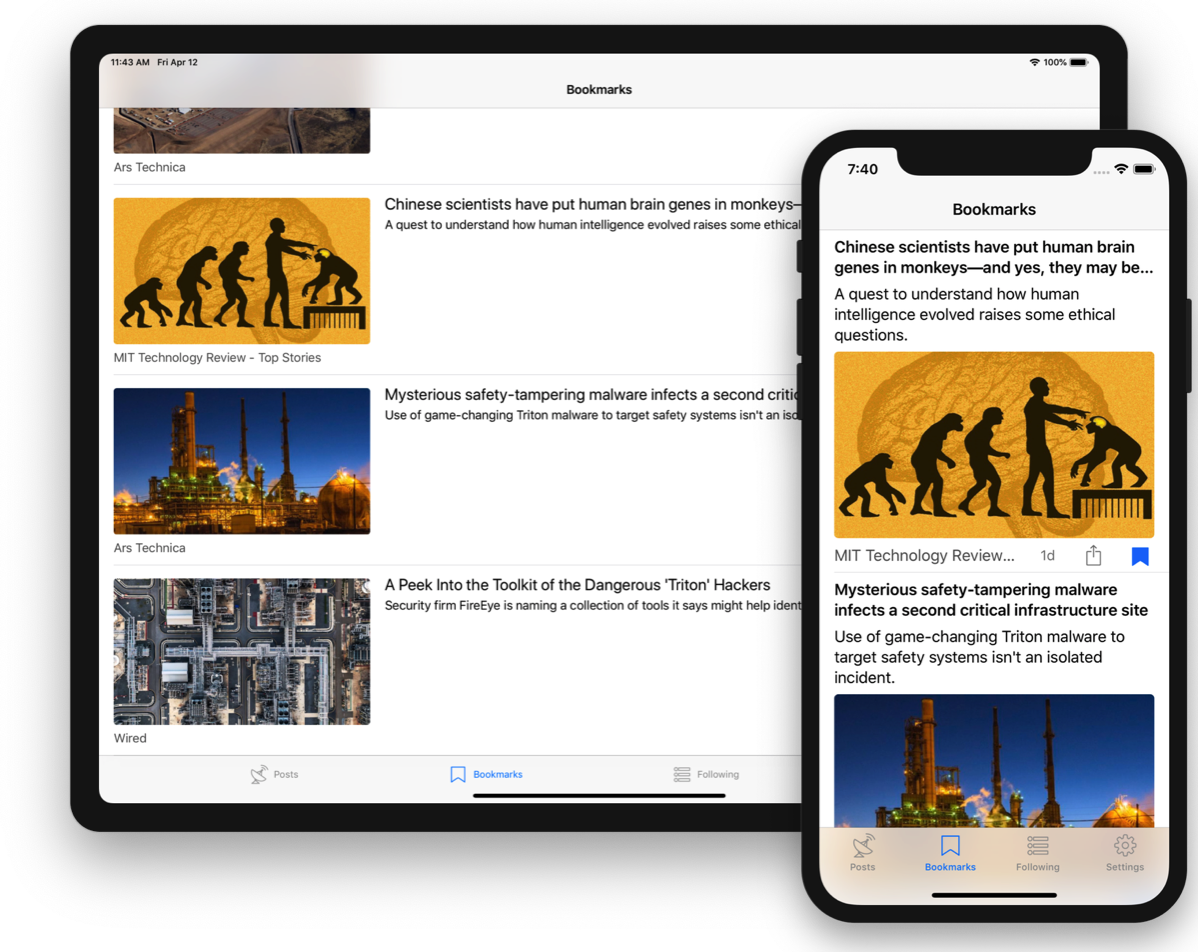Open 'Mysterious safety-tampering malware' headline on iPhone

991,600
